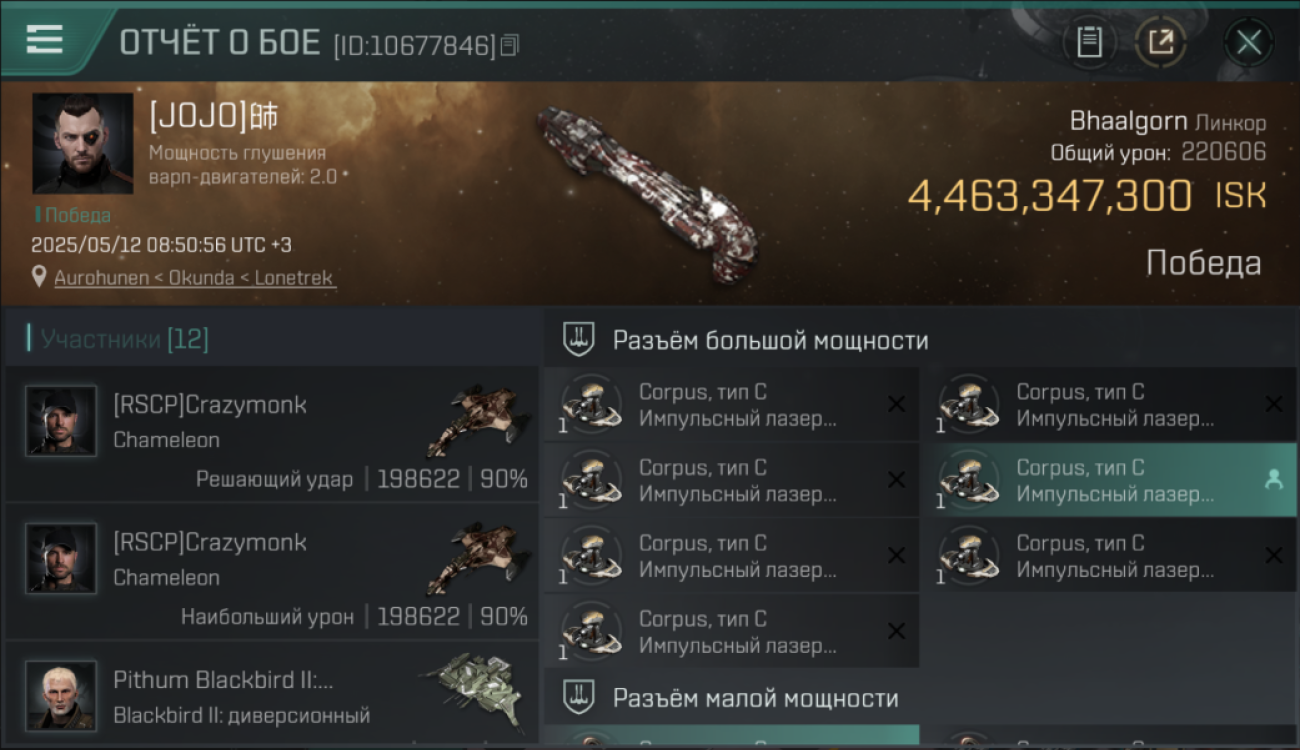Close the battle report window
Image resolution: width=1300 pixels, height=750 pixels.
point(1249,42)
